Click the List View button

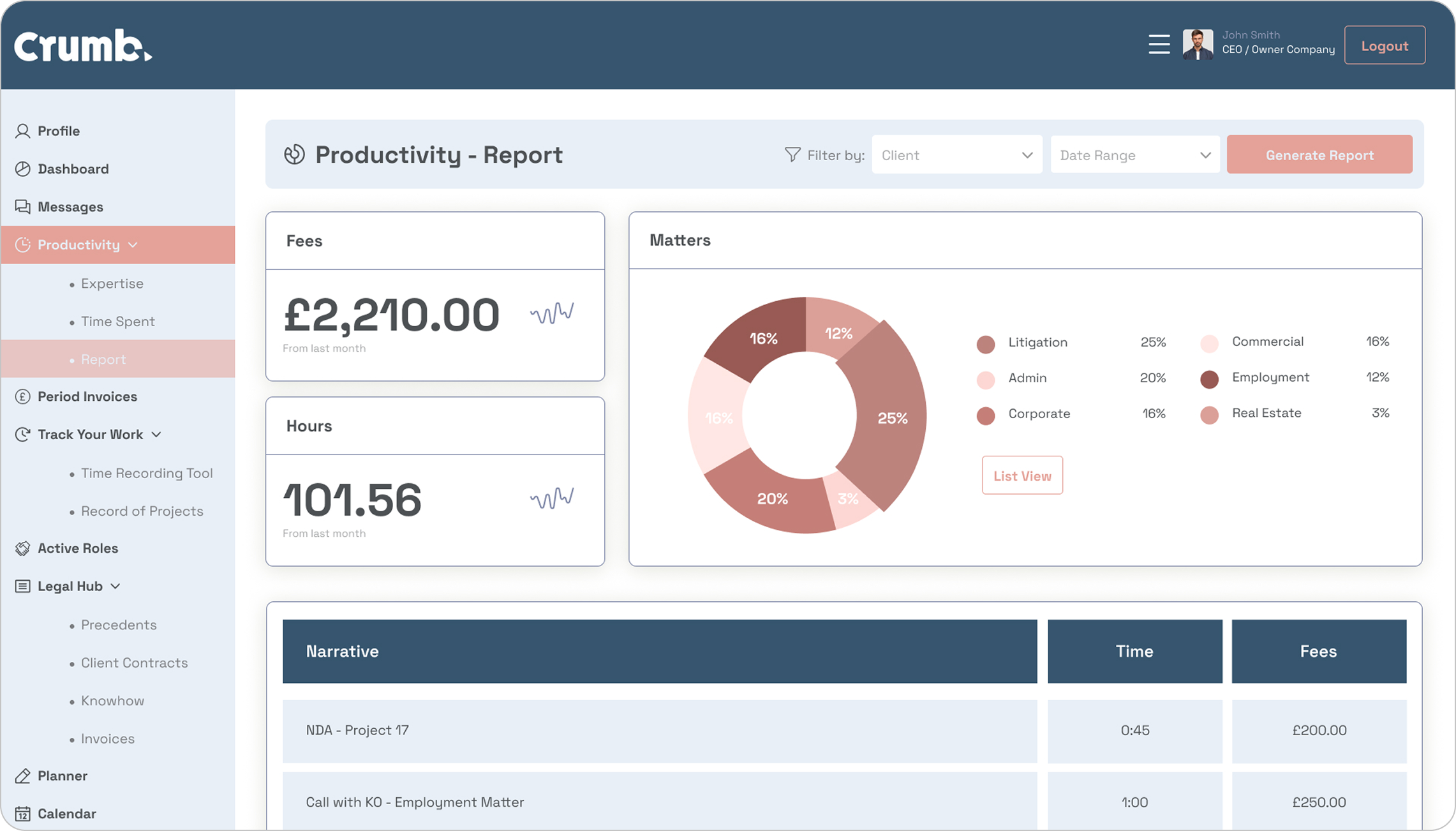pyautogui.click(x=1021, y=475)
